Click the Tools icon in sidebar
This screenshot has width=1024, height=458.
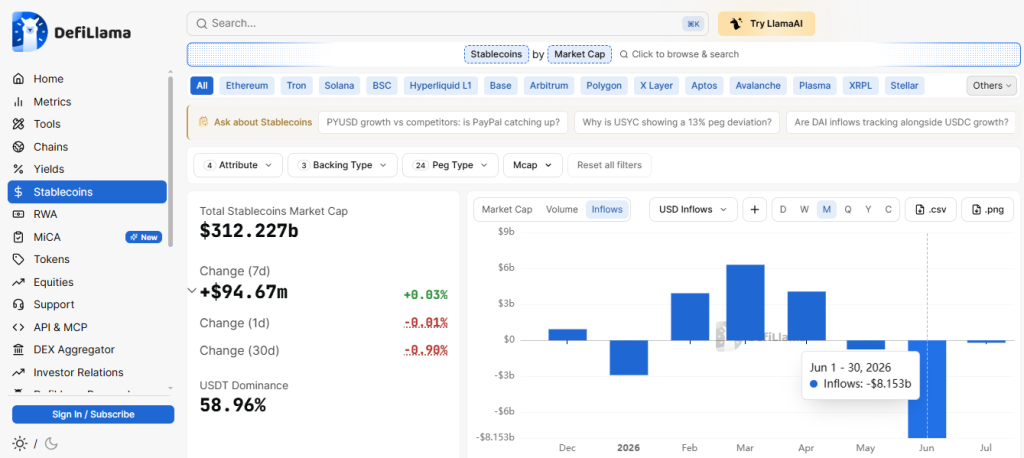19,124
